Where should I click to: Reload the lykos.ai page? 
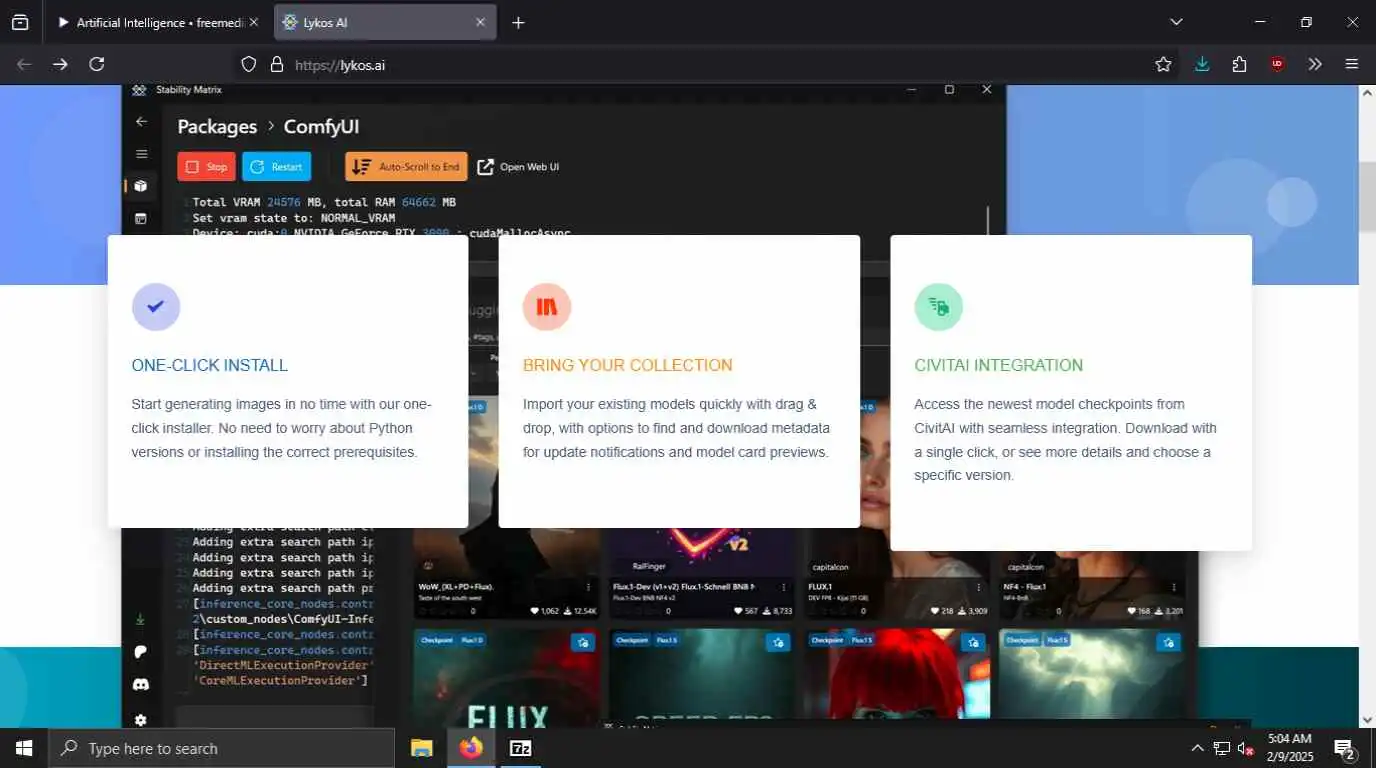pyautogui.click(x=96, y=64)
